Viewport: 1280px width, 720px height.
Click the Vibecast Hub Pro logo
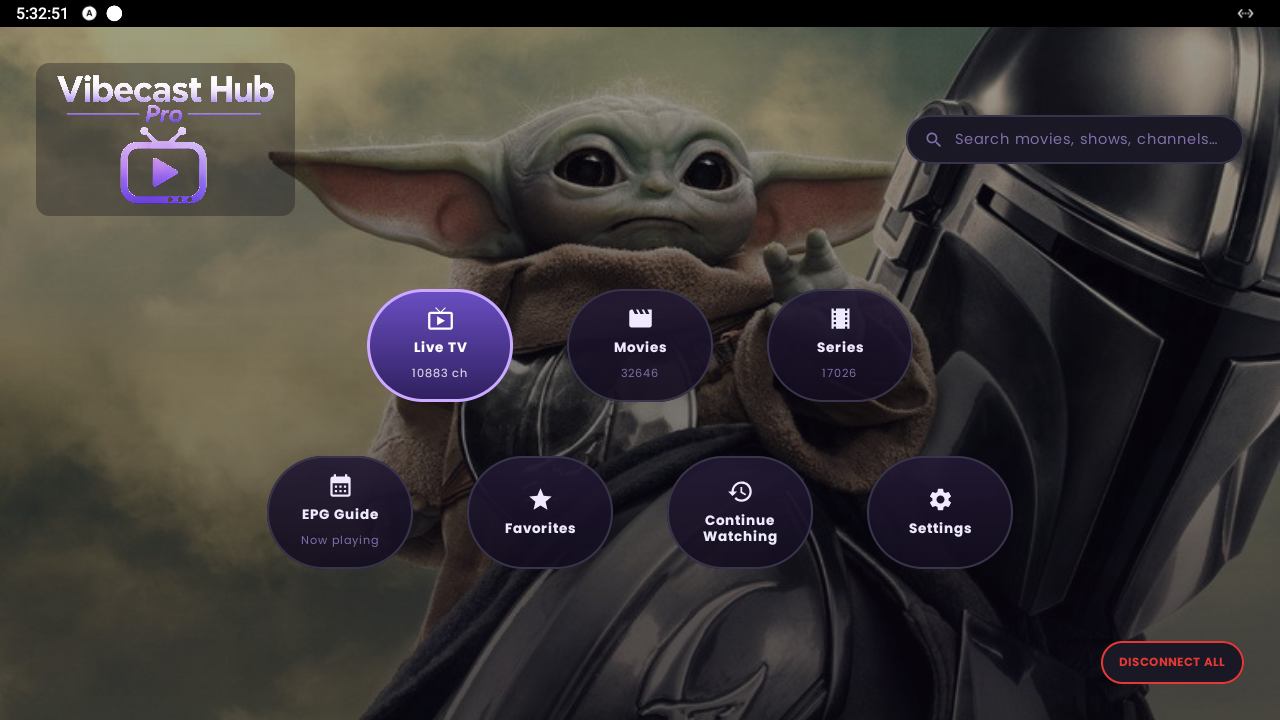[x=165, y=140]
